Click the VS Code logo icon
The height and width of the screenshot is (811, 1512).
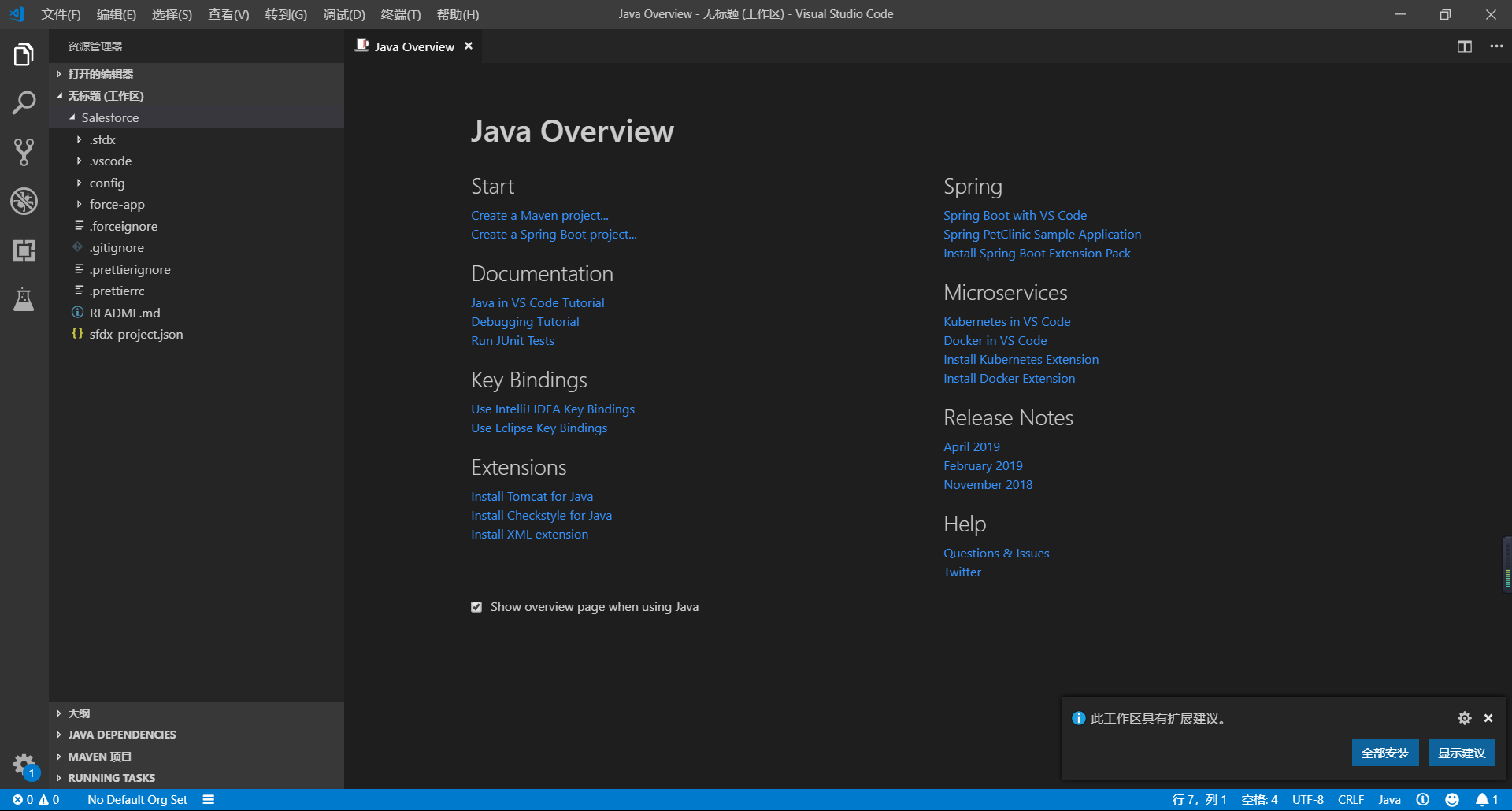click(17, 14)
